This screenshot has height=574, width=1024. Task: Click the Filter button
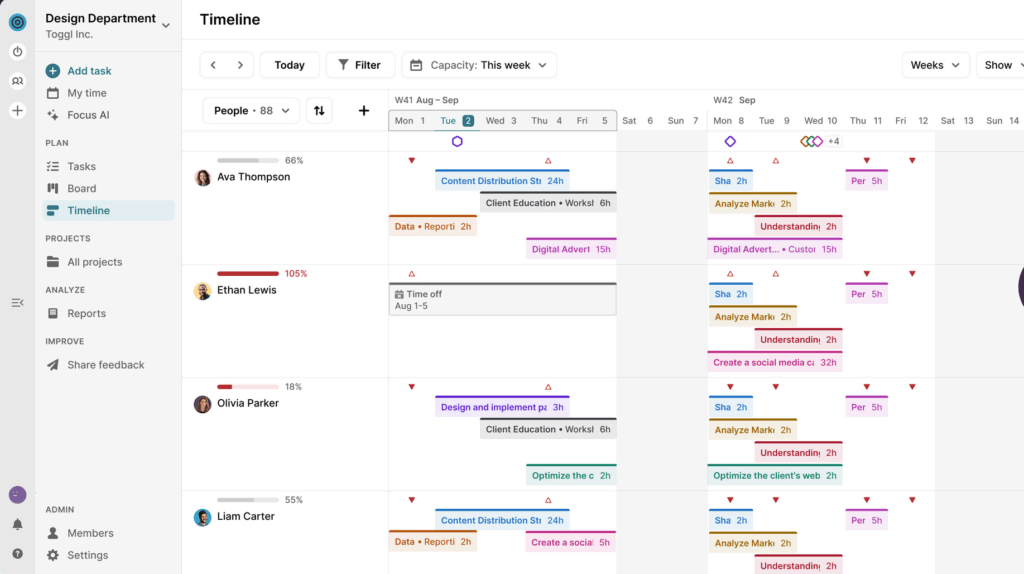click(x=359, y=65)
